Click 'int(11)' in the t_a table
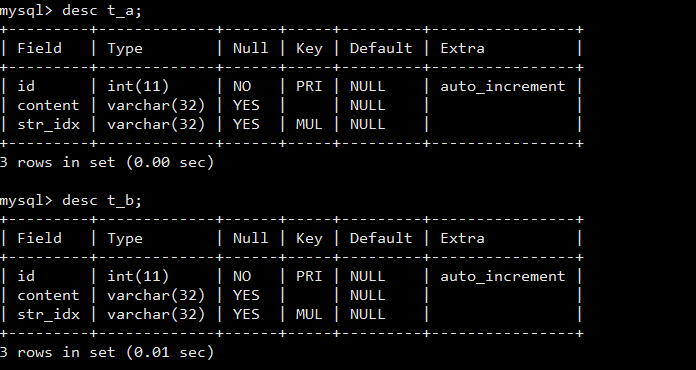Image resolution: width=696 pixels, height=370 pixels. 138,86
